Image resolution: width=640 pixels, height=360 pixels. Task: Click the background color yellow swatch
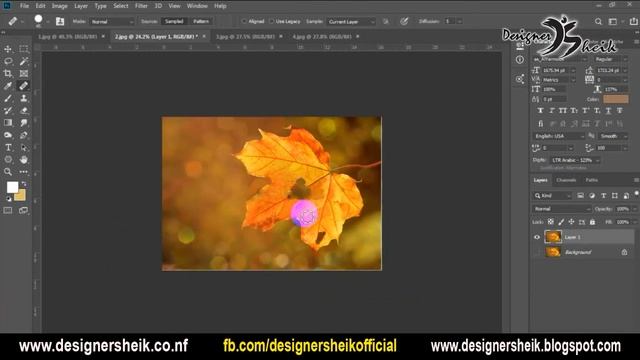[x=21, y=196]
